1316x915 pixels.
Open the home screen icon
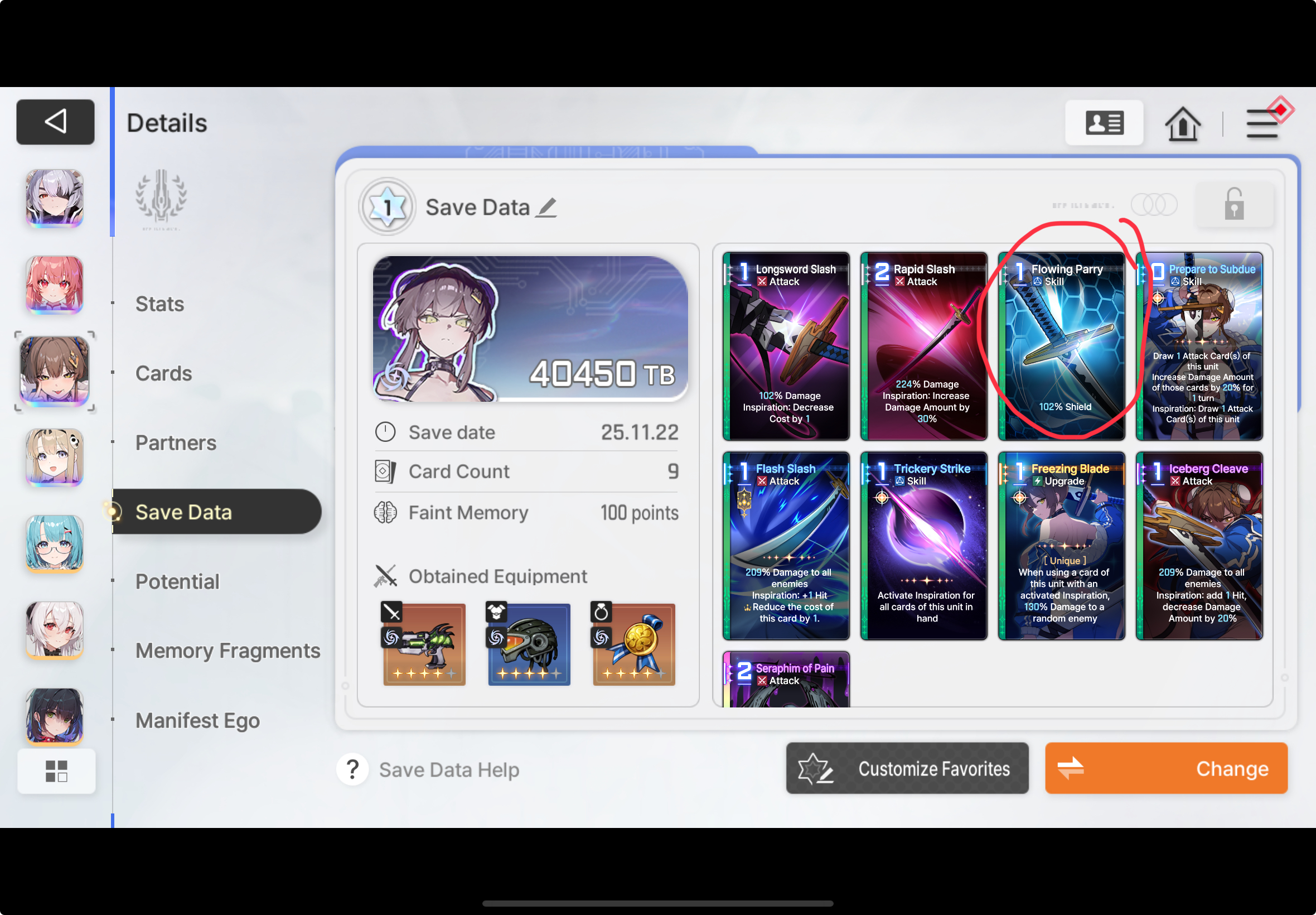tap(1182, 123)
